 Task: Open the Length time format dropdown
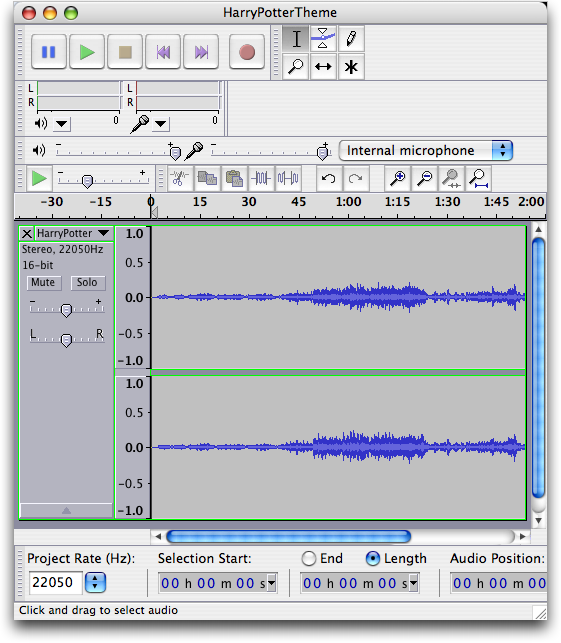pyautogui.click(x=413, y=583)
